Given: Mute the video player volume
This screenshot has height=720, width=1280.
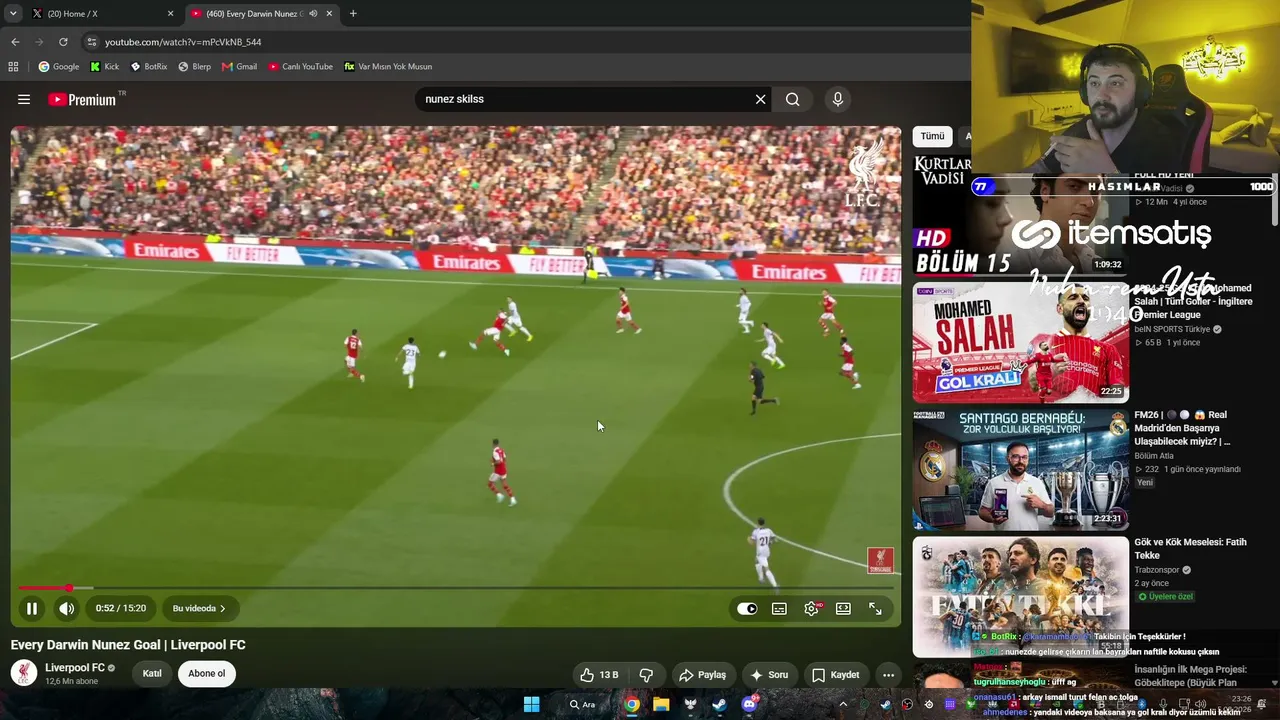Looking at the screenshot, I should pyautogui.click(x=66, y=608).
